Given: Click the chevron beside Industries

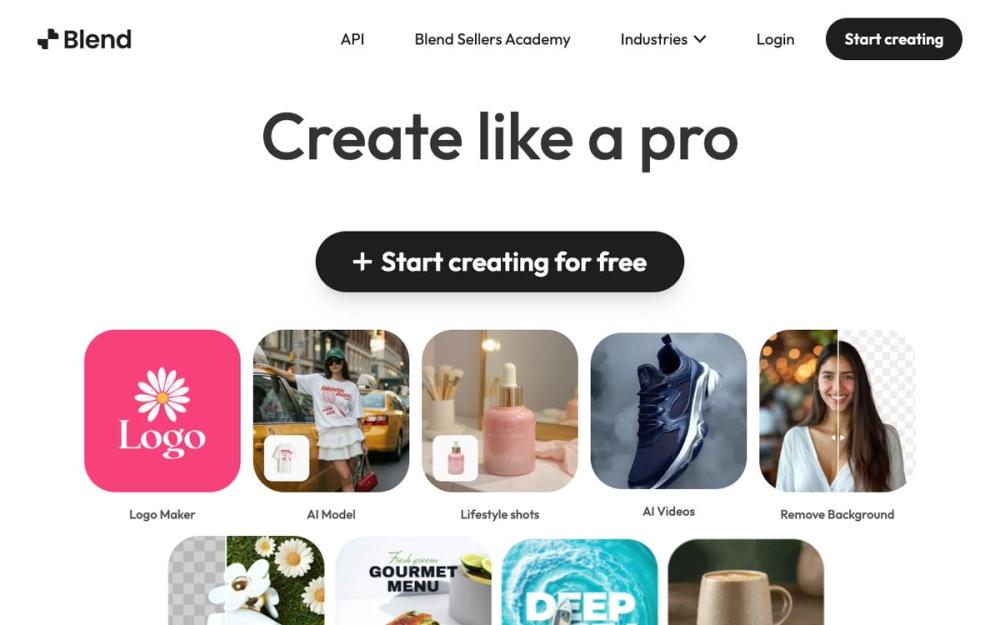Looking at the screenshot, I should coord(700,39).
